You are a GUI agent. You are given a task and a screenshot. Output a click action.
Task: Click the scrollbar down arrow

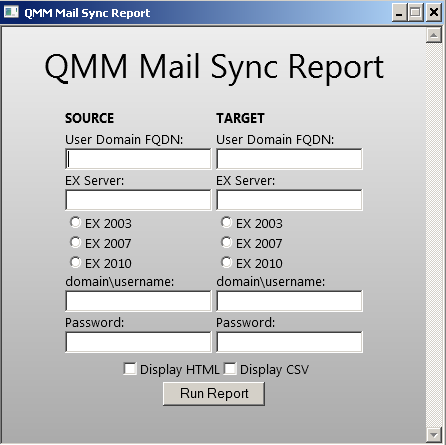[434, 434]
